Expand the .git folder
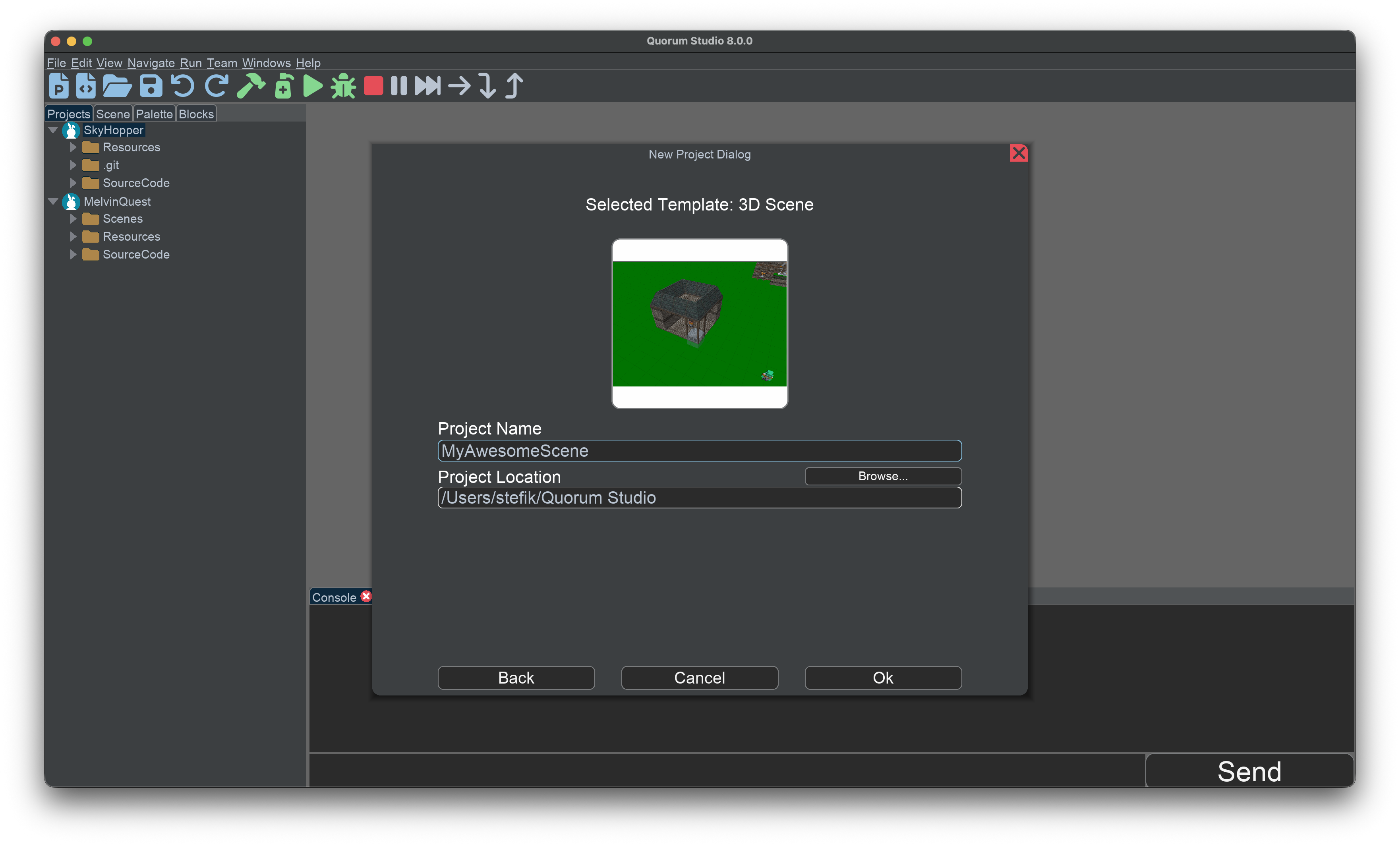 pos(73,165)
